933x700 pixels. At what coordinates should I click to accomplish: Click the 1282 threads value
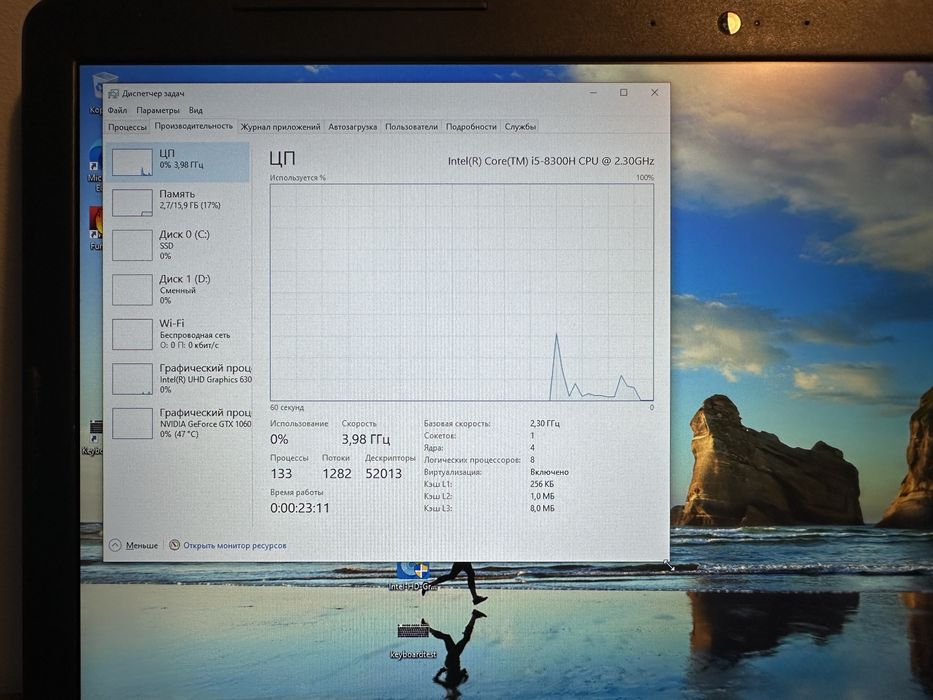pos(337,474)
